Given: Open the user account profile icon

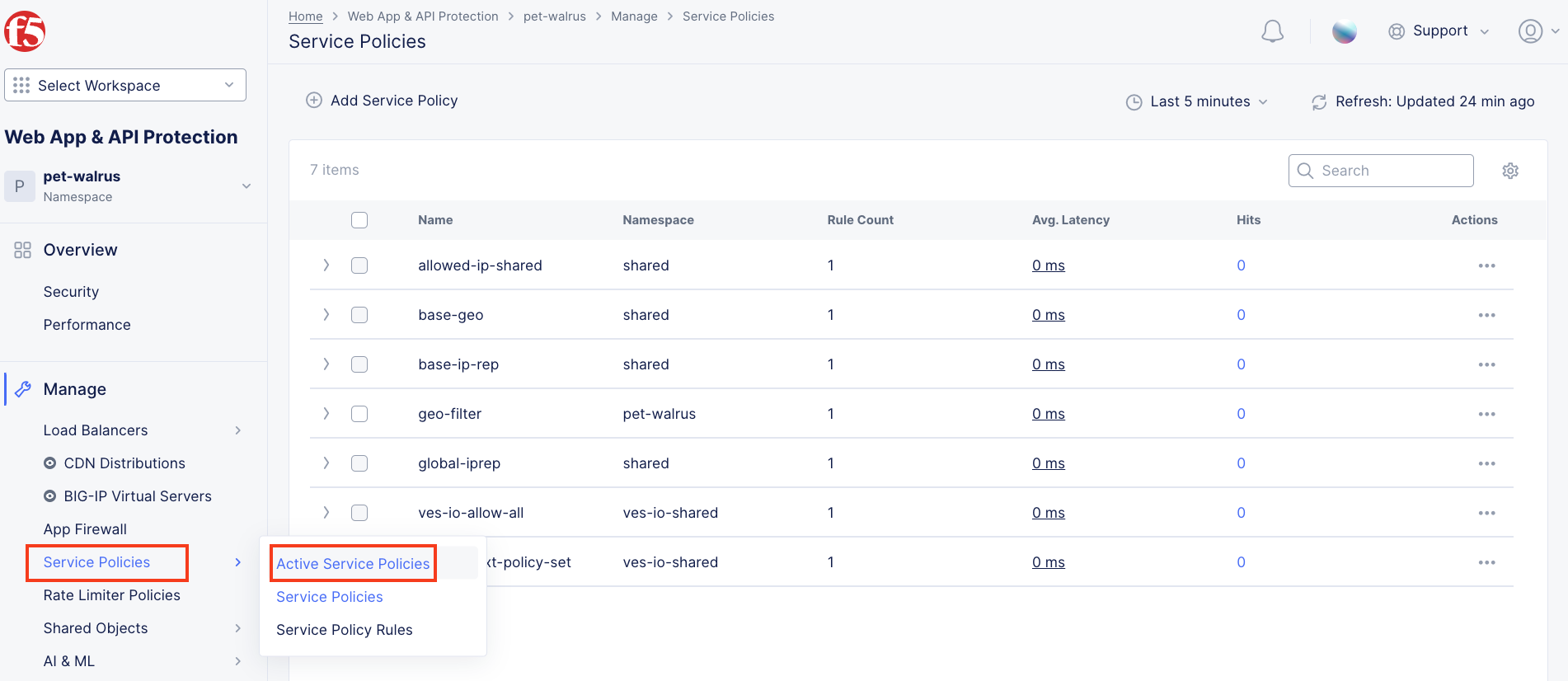Looking at the screenshot, I should pos(1530,31).
